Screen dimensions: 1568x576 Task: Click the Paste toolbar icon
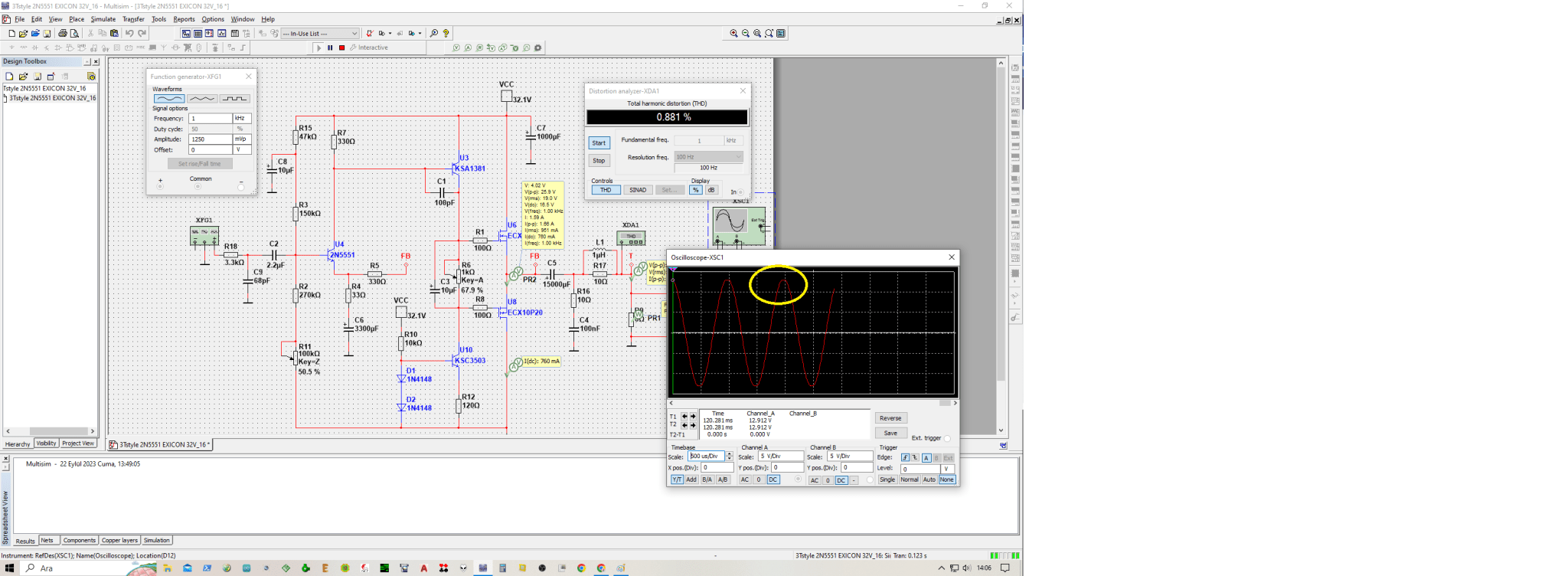point(114,34)
